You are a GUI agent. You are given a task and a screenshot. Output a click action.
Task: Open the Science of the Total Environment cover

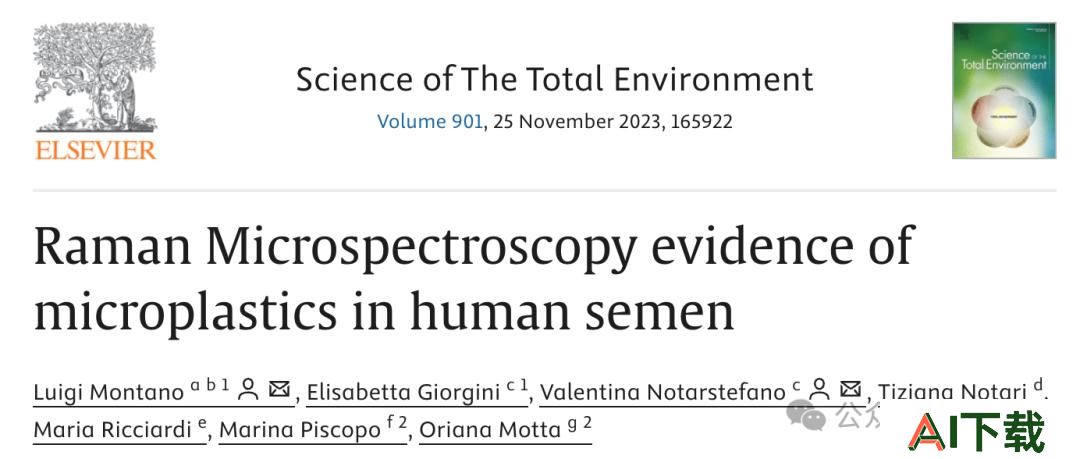pos(1004,90)
